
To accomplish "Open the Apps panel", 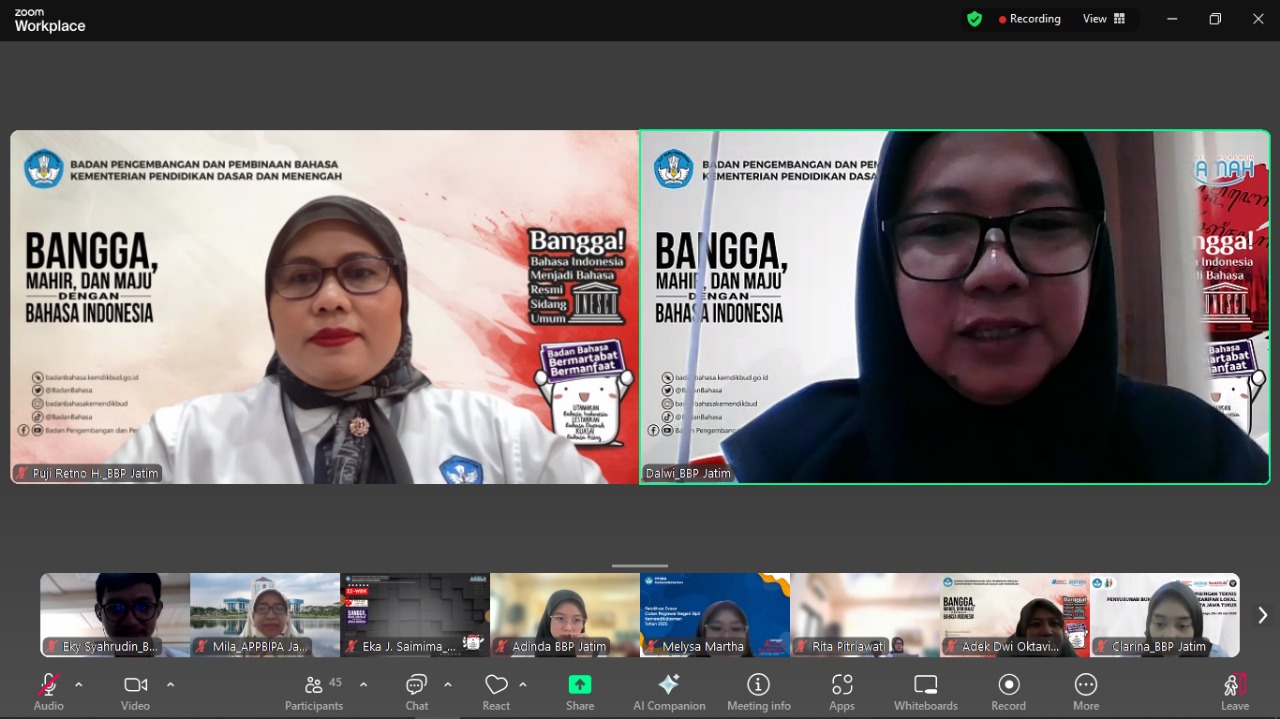I will (x=842, y=691).
